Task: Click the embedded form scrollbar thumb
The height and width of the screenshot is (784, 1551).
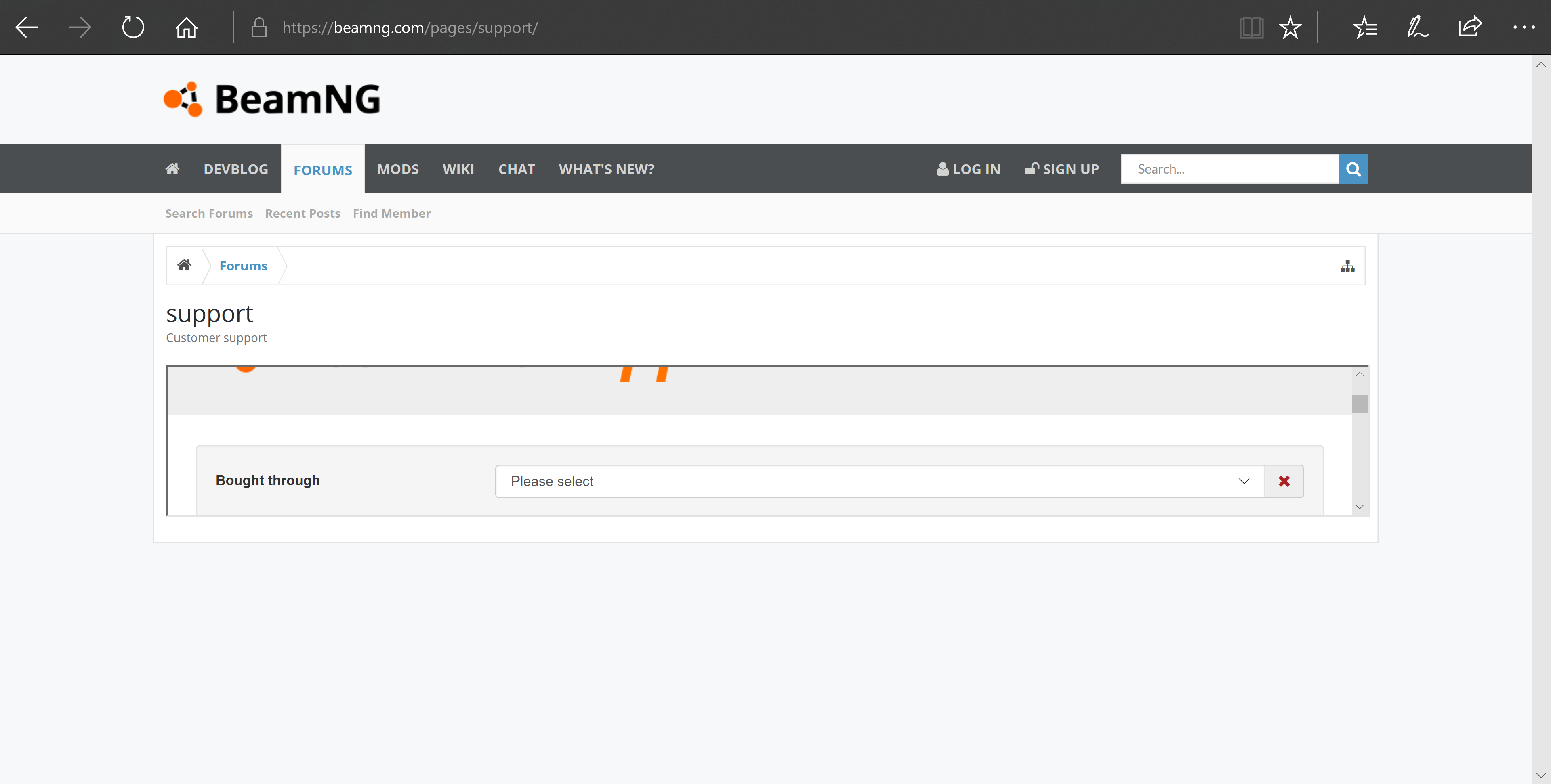Action: coord(1359,404)
